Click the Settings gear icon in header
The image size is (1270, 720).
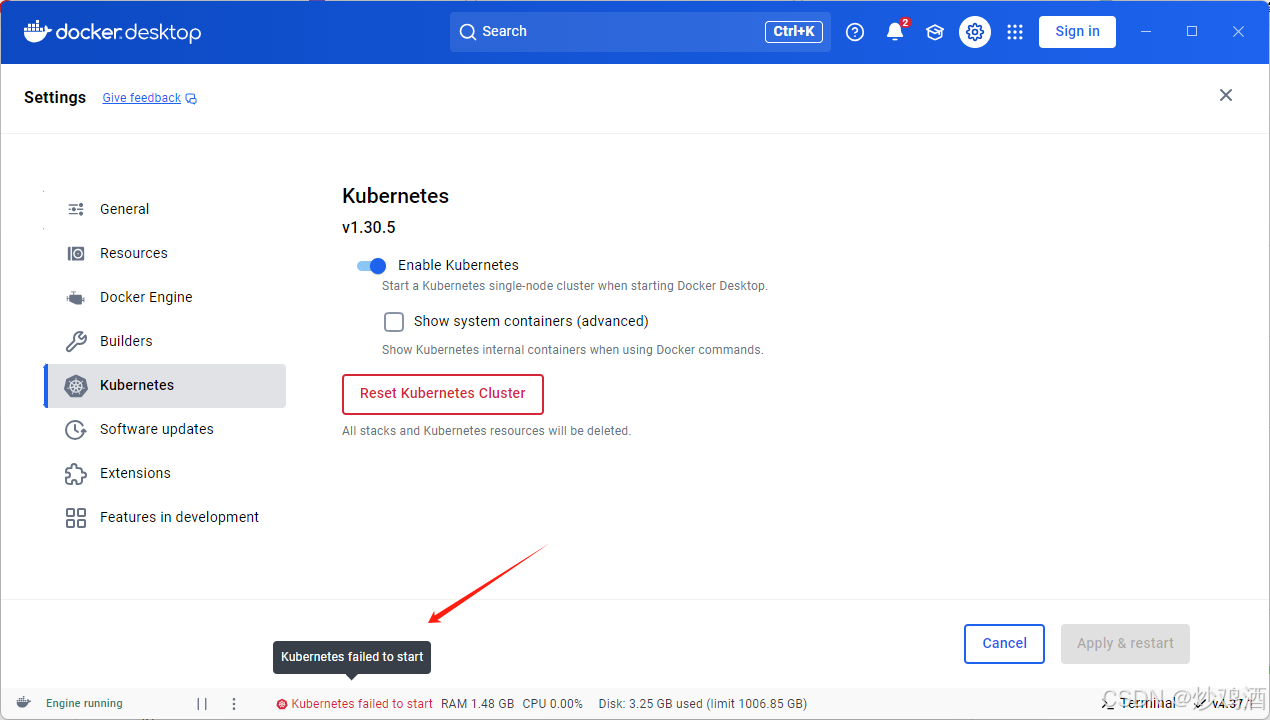[x=975, y=32]
